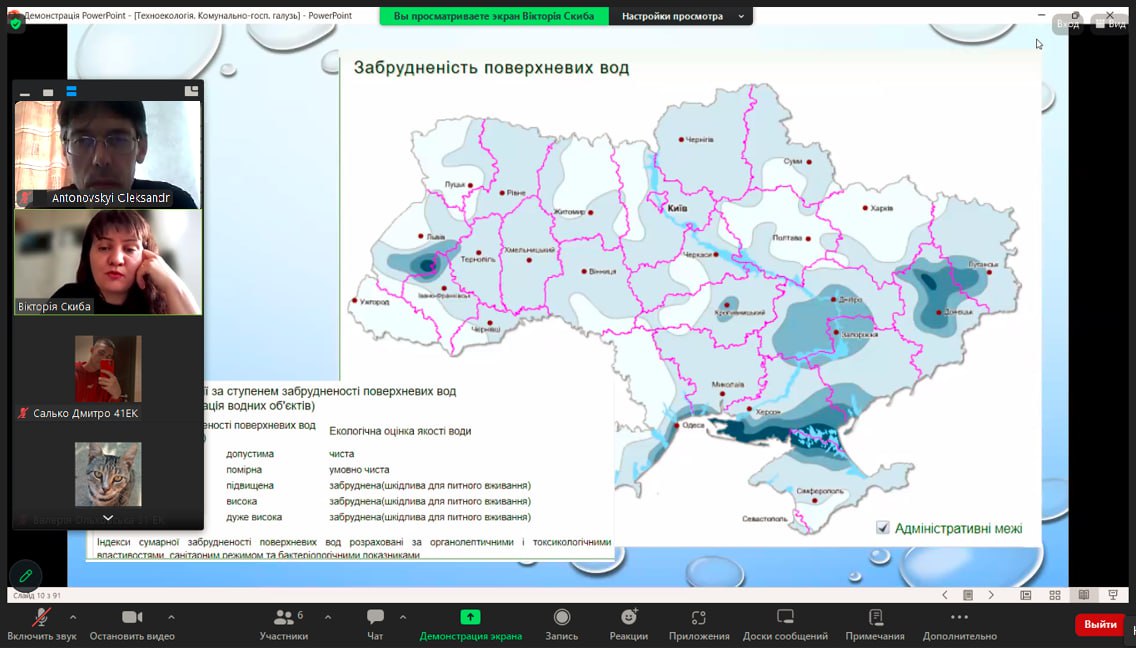
Task: Expand more participants with down chevron
Action: point(108,518)
